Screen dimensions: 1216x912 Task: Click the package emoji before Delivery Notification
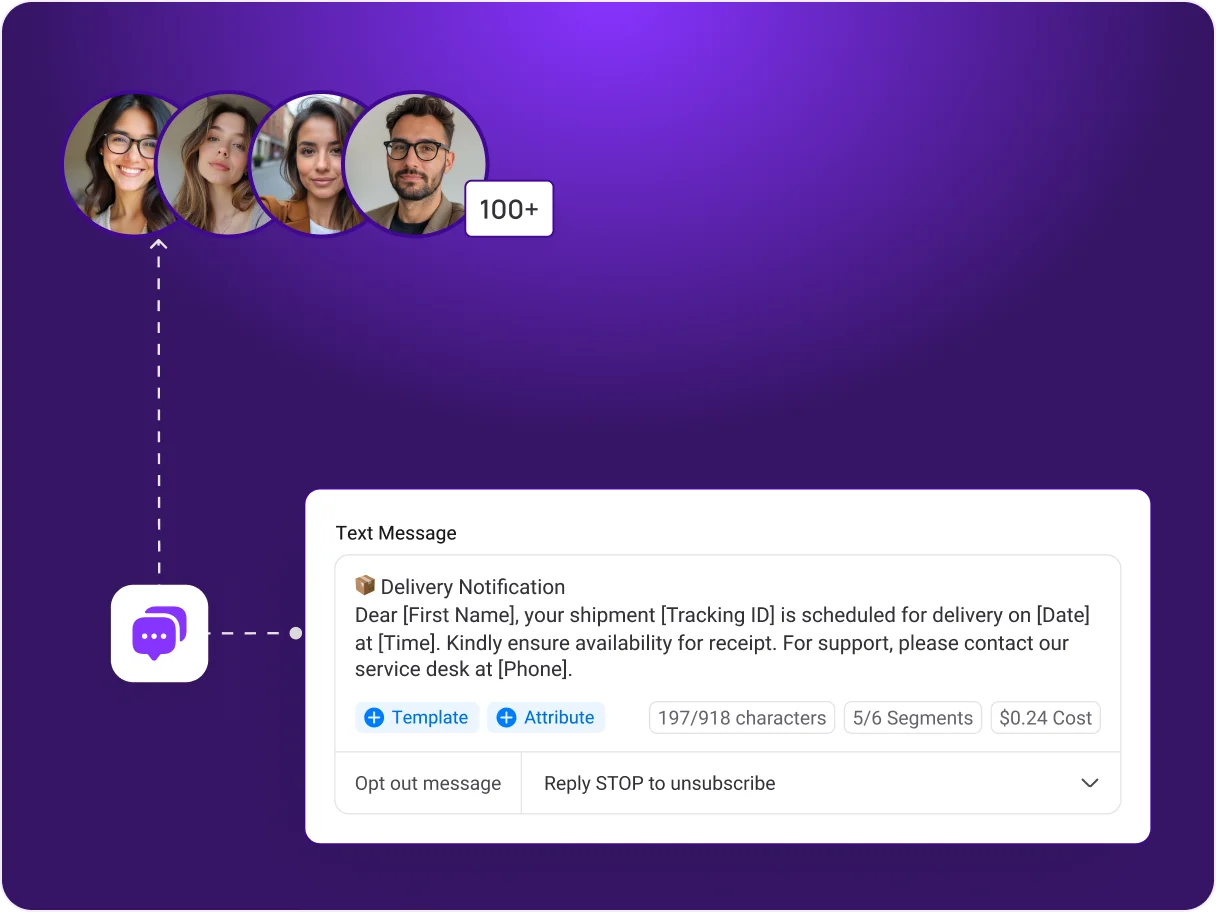(365, 586)
